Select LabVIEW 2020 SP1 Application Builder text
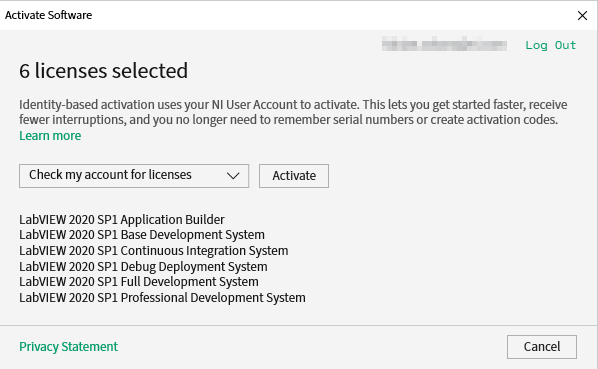The image size is (598, 369). pos(122,220)
